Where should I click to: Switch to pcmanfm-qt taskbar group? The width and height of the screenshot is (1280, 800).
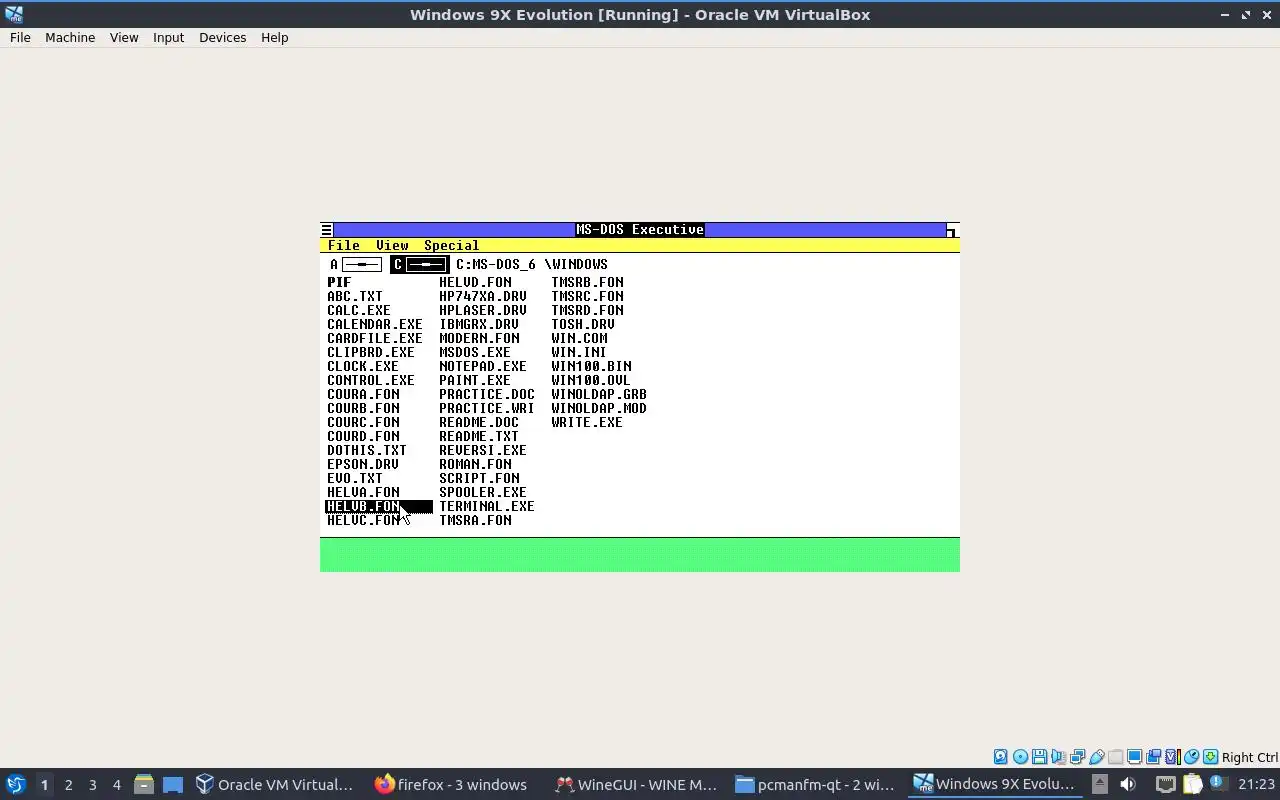[815, 784]
